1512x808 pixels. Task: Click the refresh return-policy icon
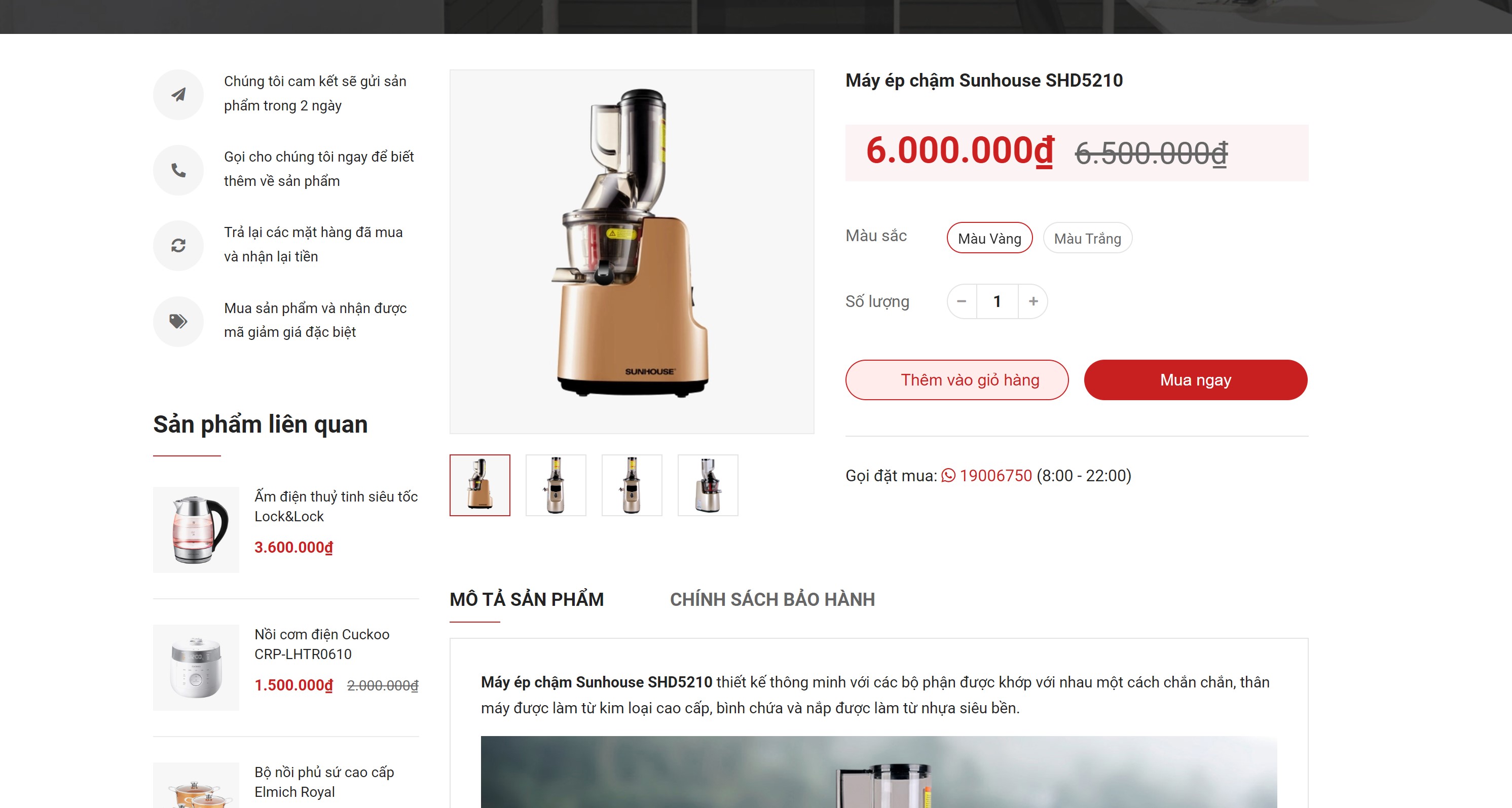tap(178, 245)
